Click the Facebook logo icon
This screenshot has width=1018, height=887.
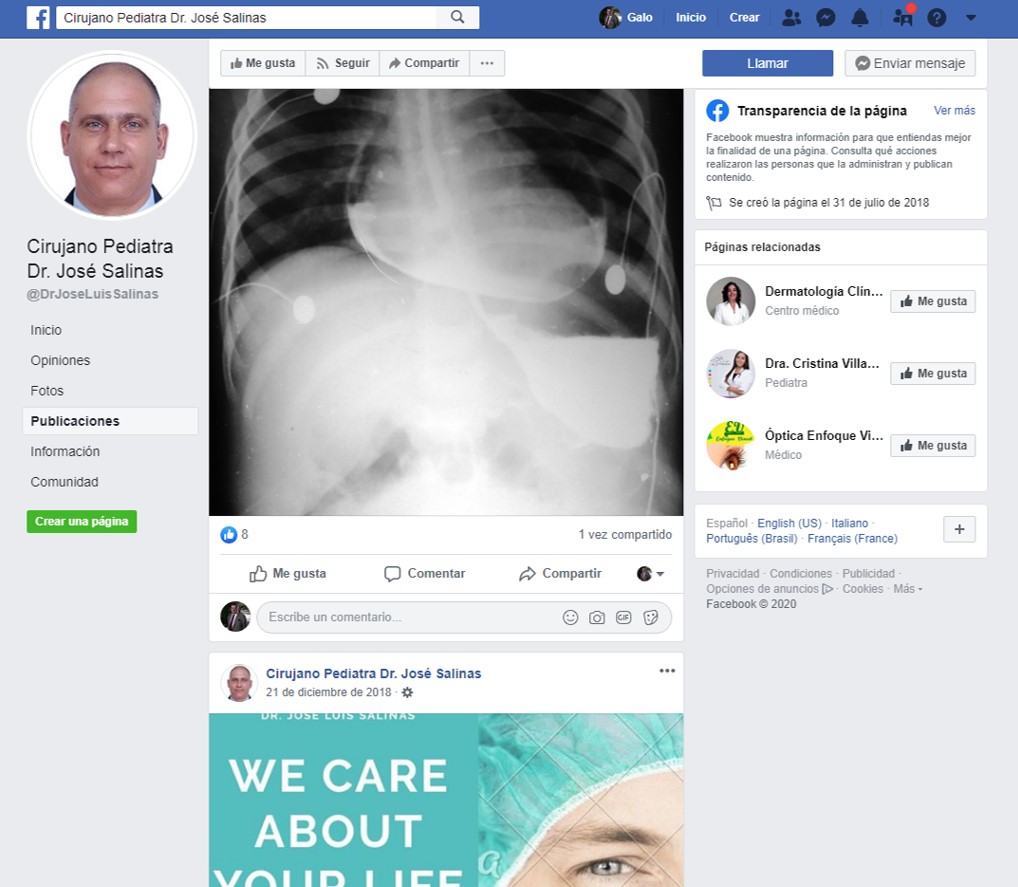pyautogui.click(x=38, y=17)
